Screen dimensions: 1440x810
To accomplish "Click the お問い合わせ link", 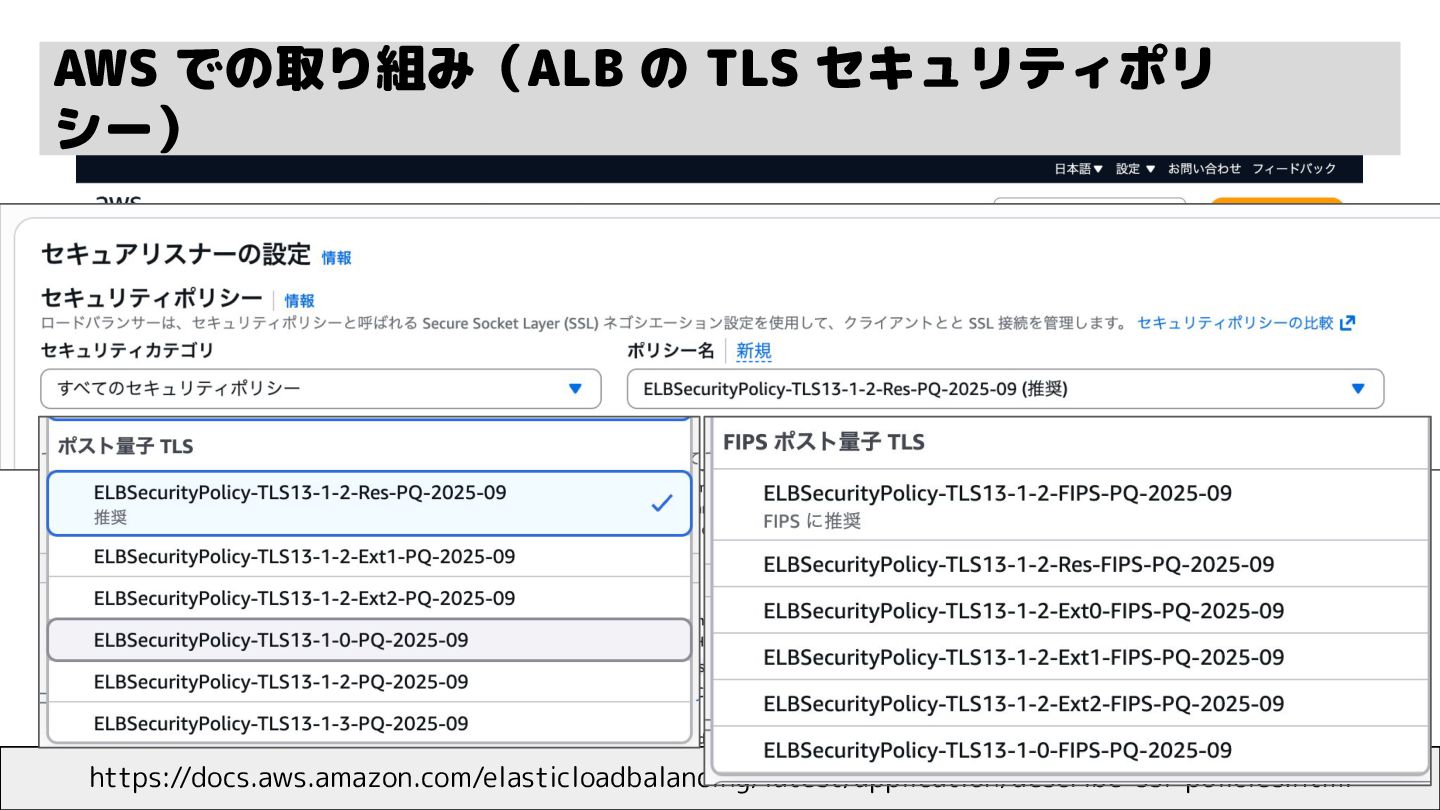I will [x=1204, y=169].
